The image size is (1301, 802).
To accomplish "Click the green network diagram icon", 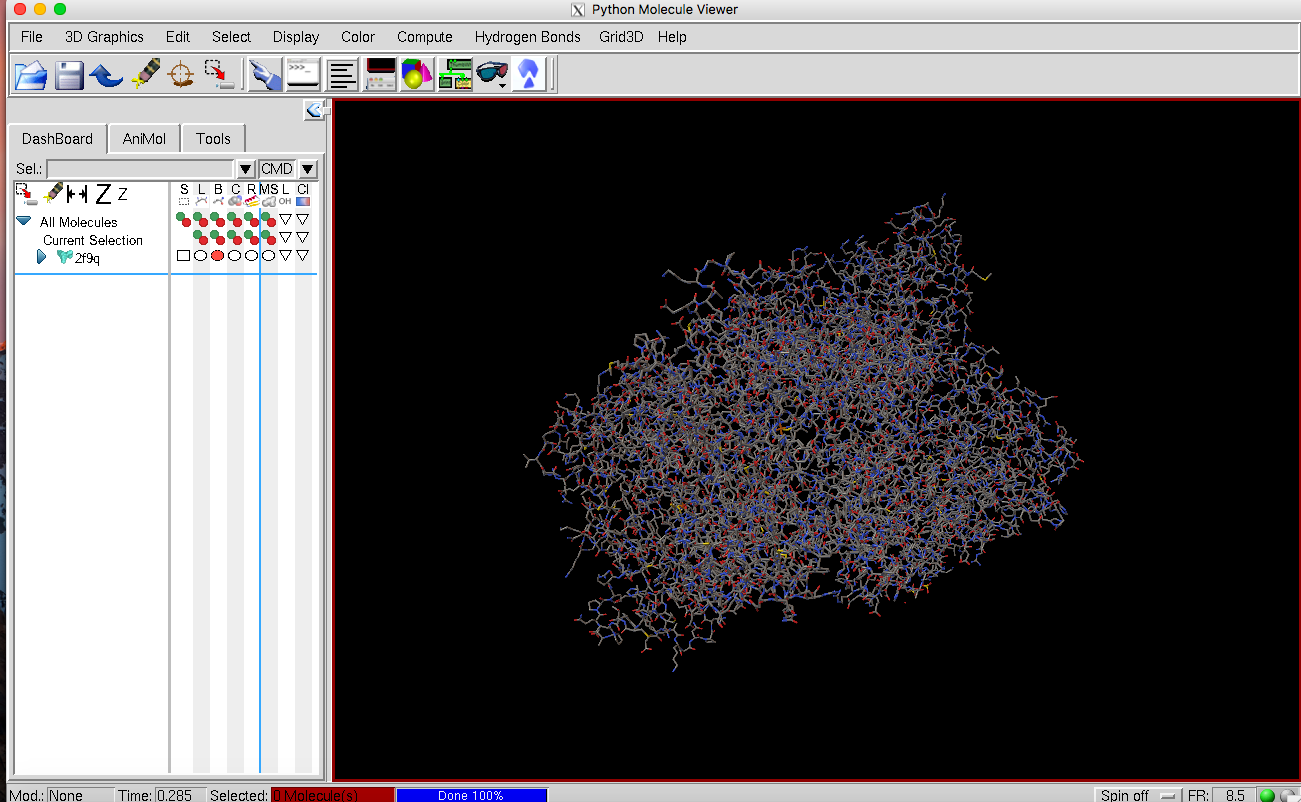I will (x=455, y=75).
